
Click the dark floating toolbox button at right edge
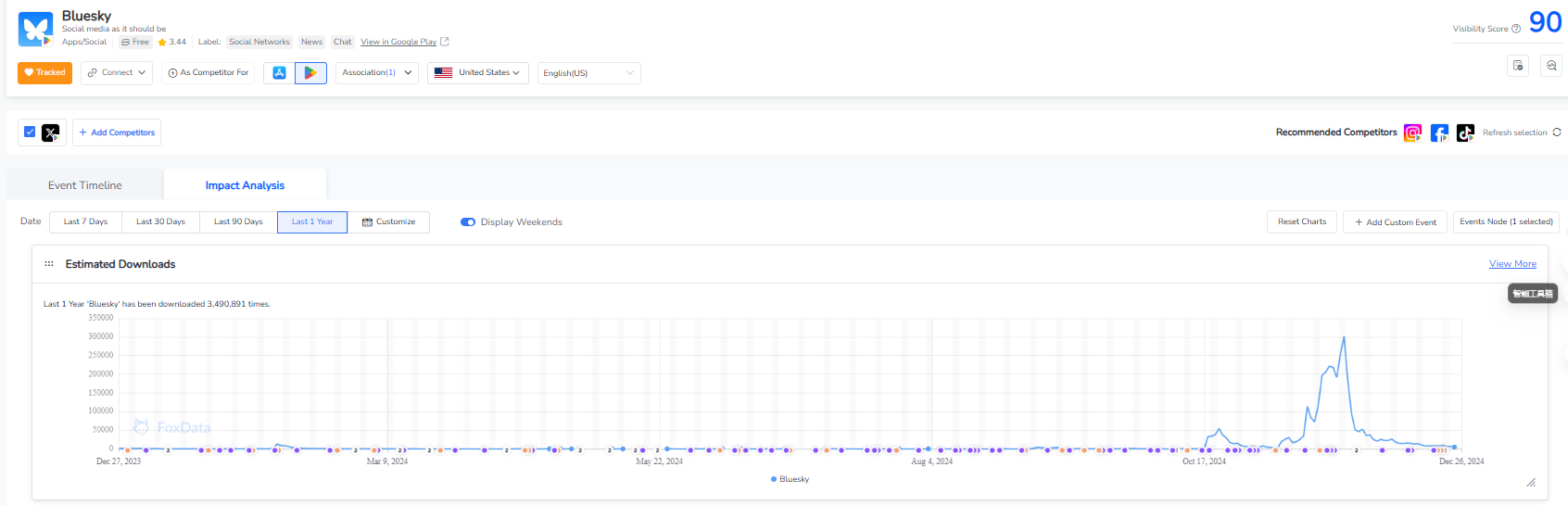tap(1533, 294)
